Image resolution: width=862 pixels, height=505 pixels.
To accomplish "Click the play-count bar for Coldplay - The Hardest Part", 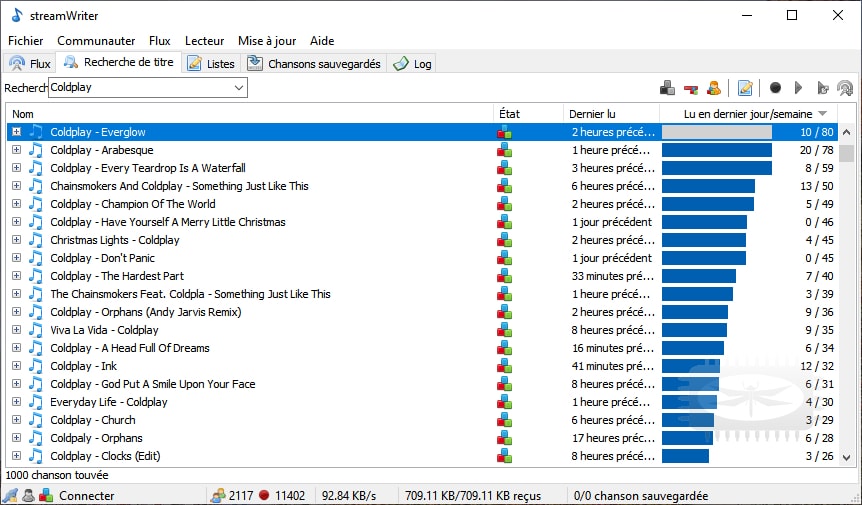I will point(699,276).
